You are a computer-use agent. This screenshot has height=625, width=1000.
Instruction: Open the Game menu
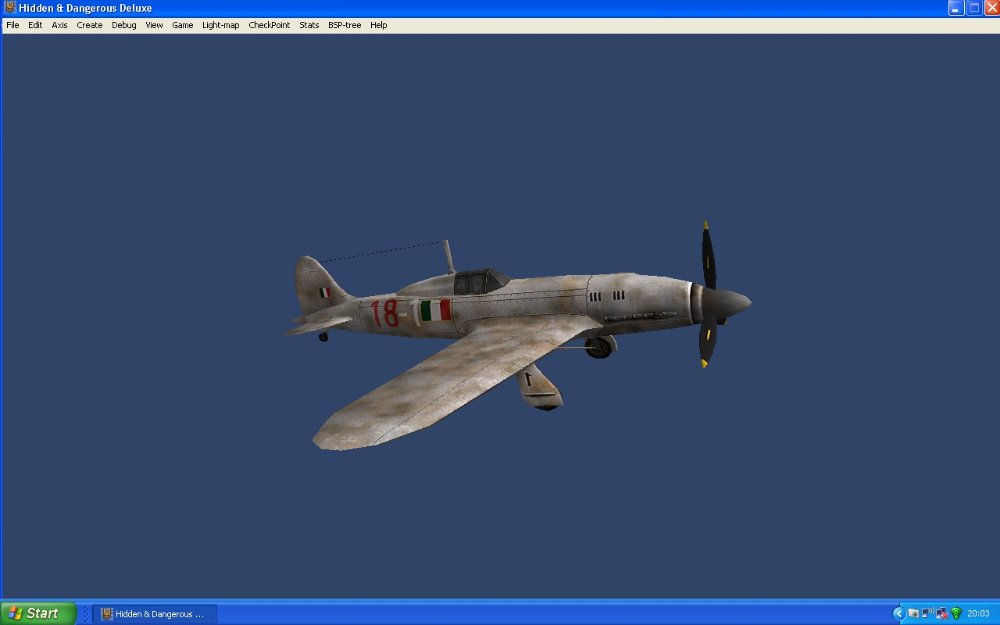182,25
